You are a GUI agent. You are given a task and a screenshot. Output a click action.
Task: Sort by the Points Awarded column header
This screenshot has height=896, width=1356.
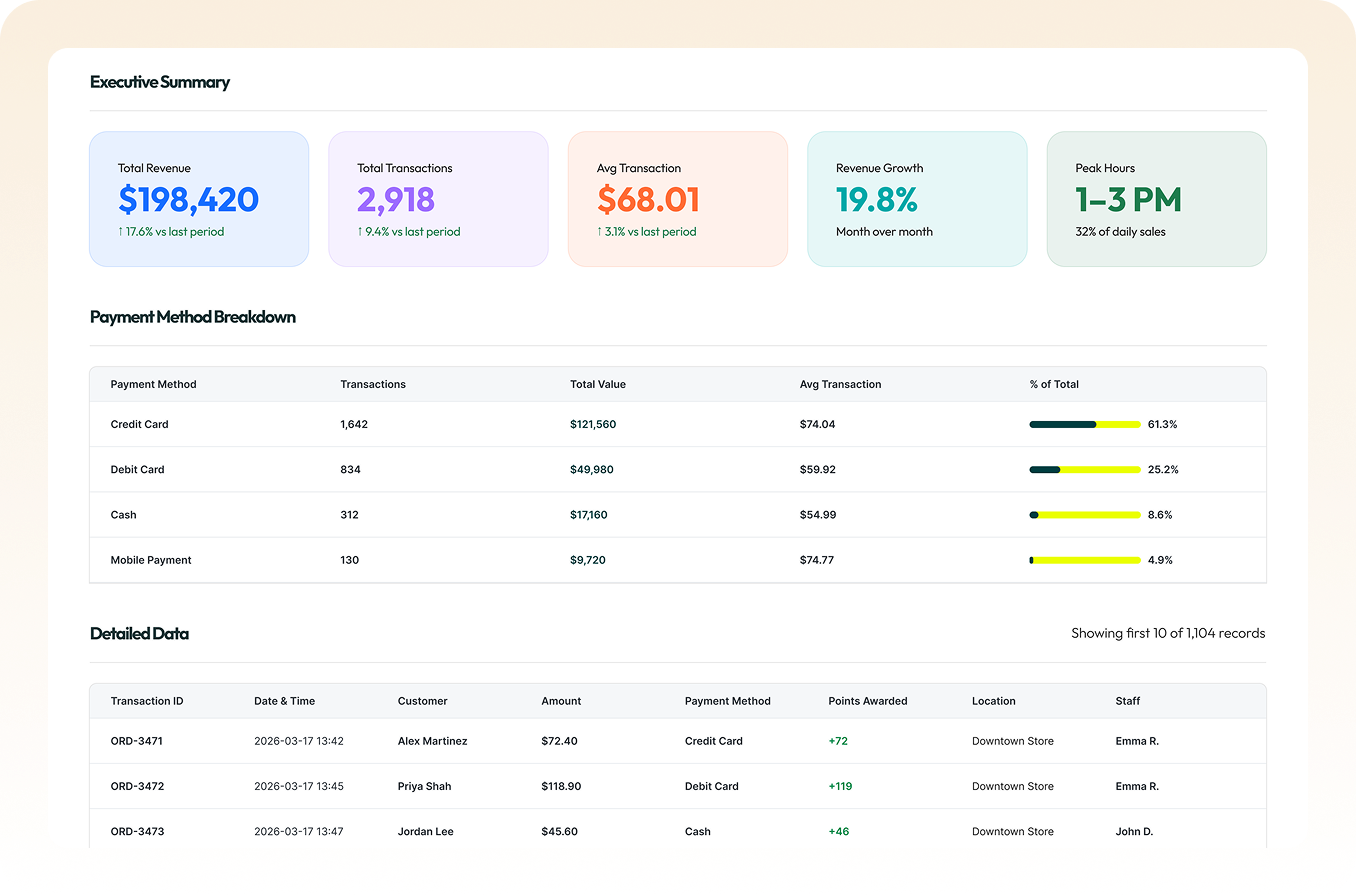[x=867, y=701]
